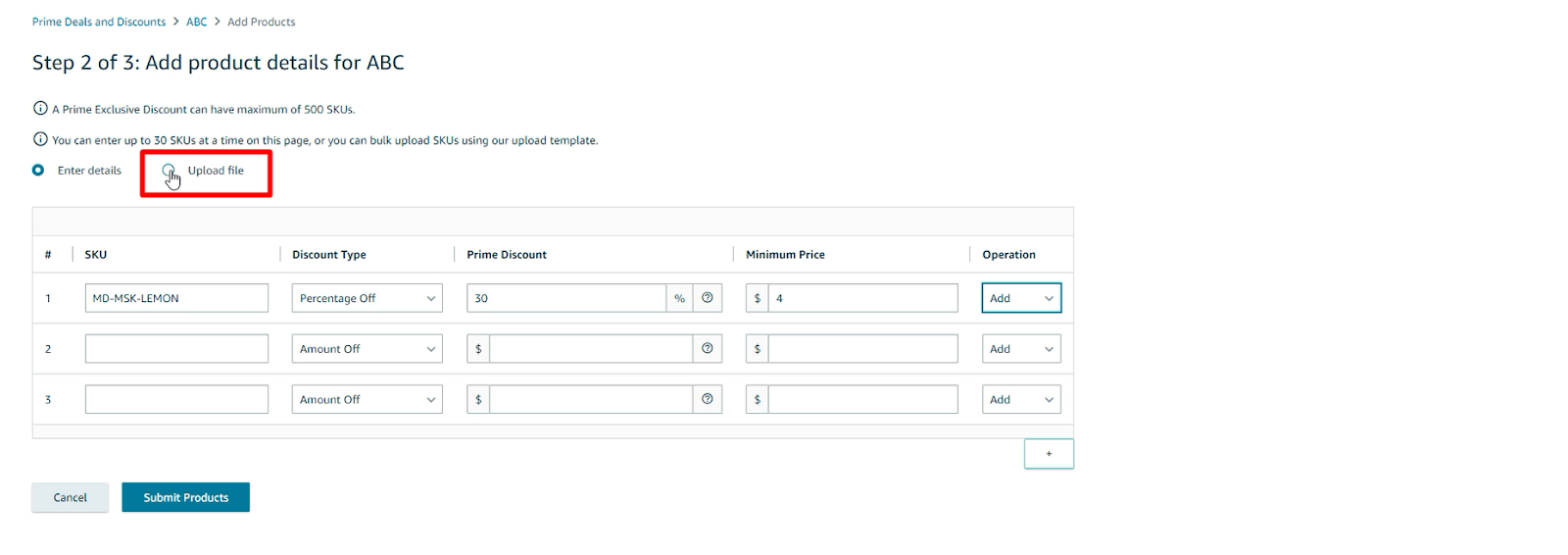
Task: Click the Cancel button
Action: [70, 497]
